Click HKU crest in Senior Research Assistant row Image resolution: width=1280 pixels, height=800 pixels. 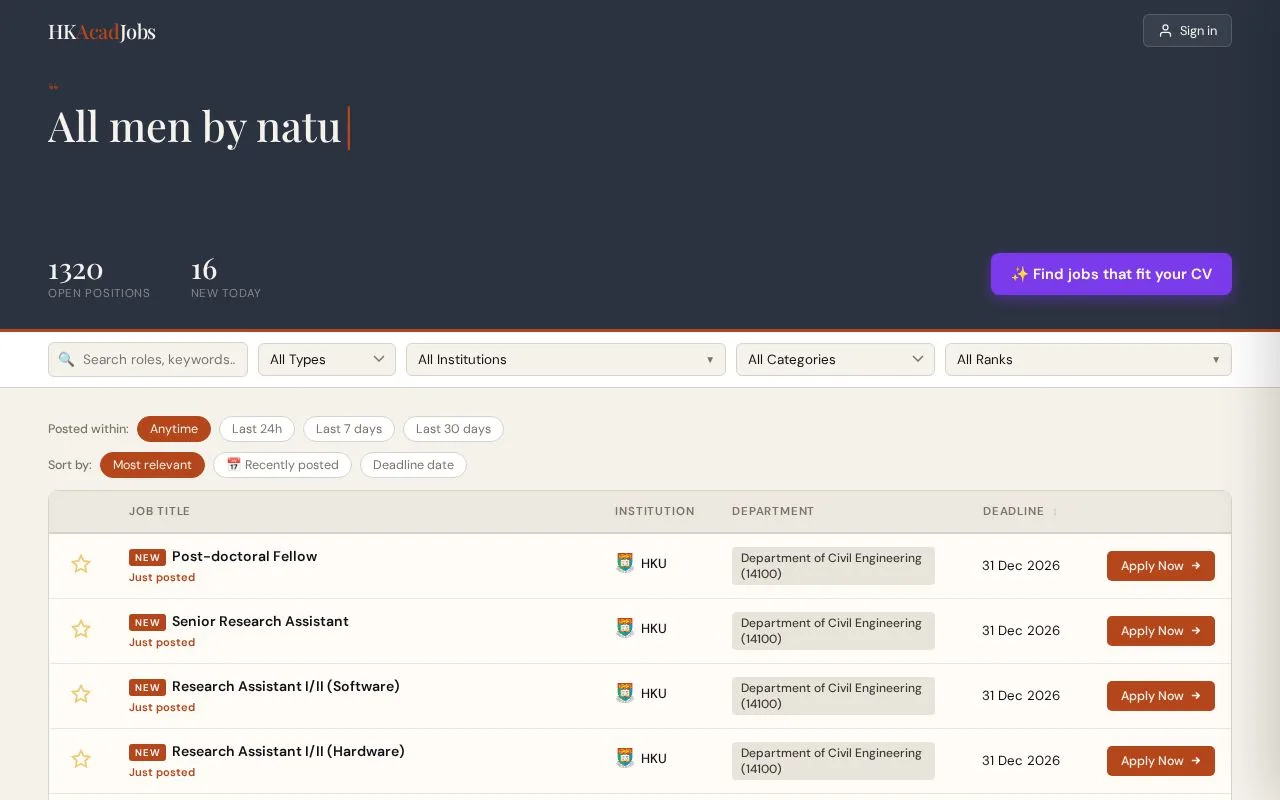click(x=625, y=628)
